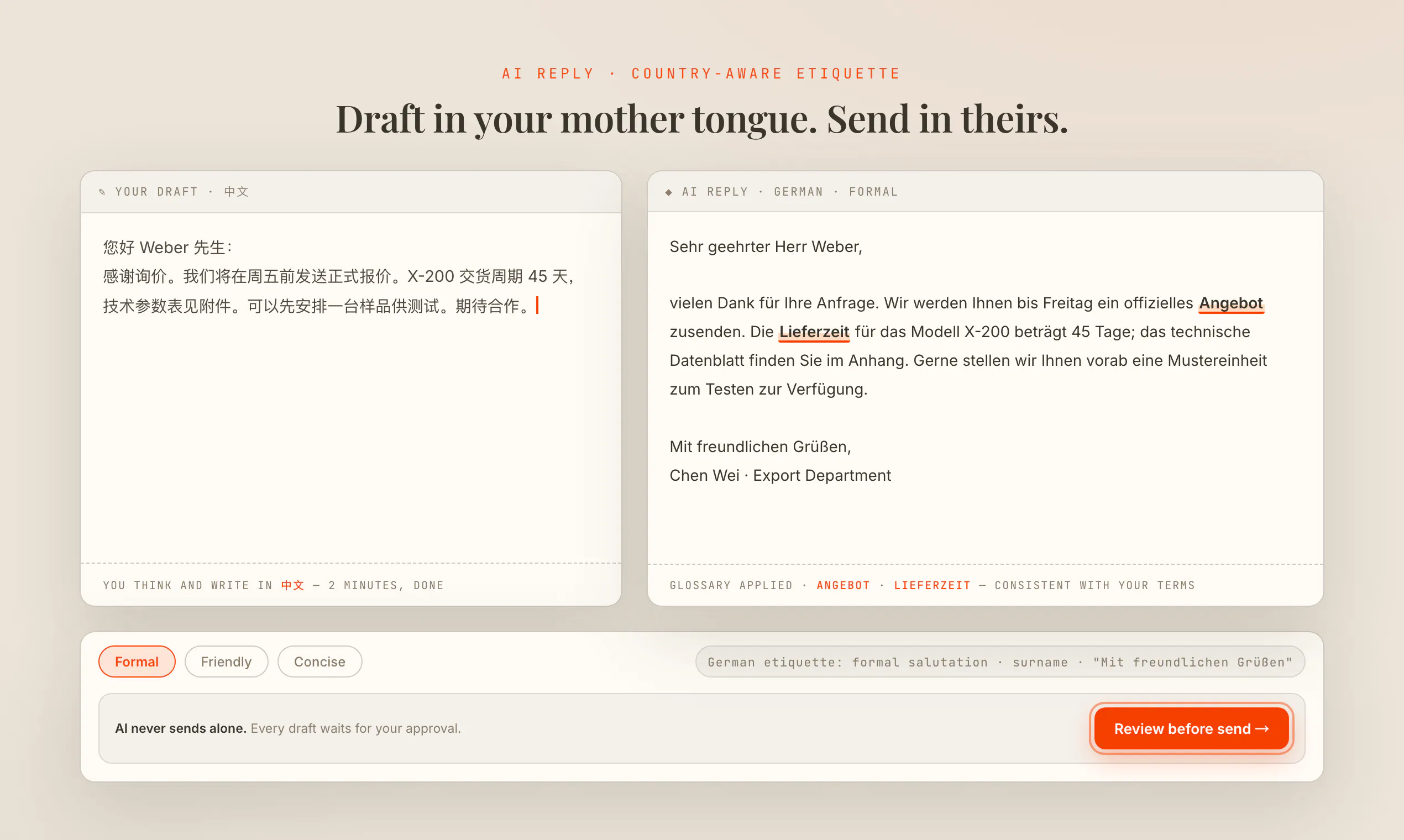
Task: Click the AI REPLY · GERMAN · FORMAL header
Action: 790,192
